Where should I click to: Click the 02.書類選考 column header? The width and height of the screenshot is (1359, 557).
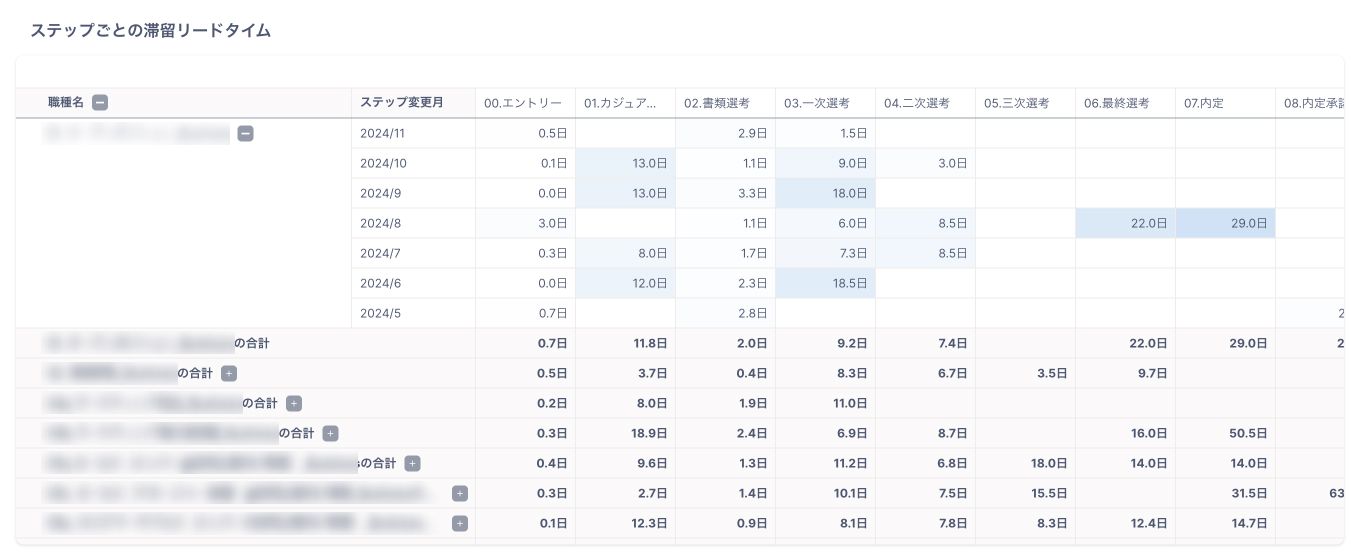tap(716, 103)
